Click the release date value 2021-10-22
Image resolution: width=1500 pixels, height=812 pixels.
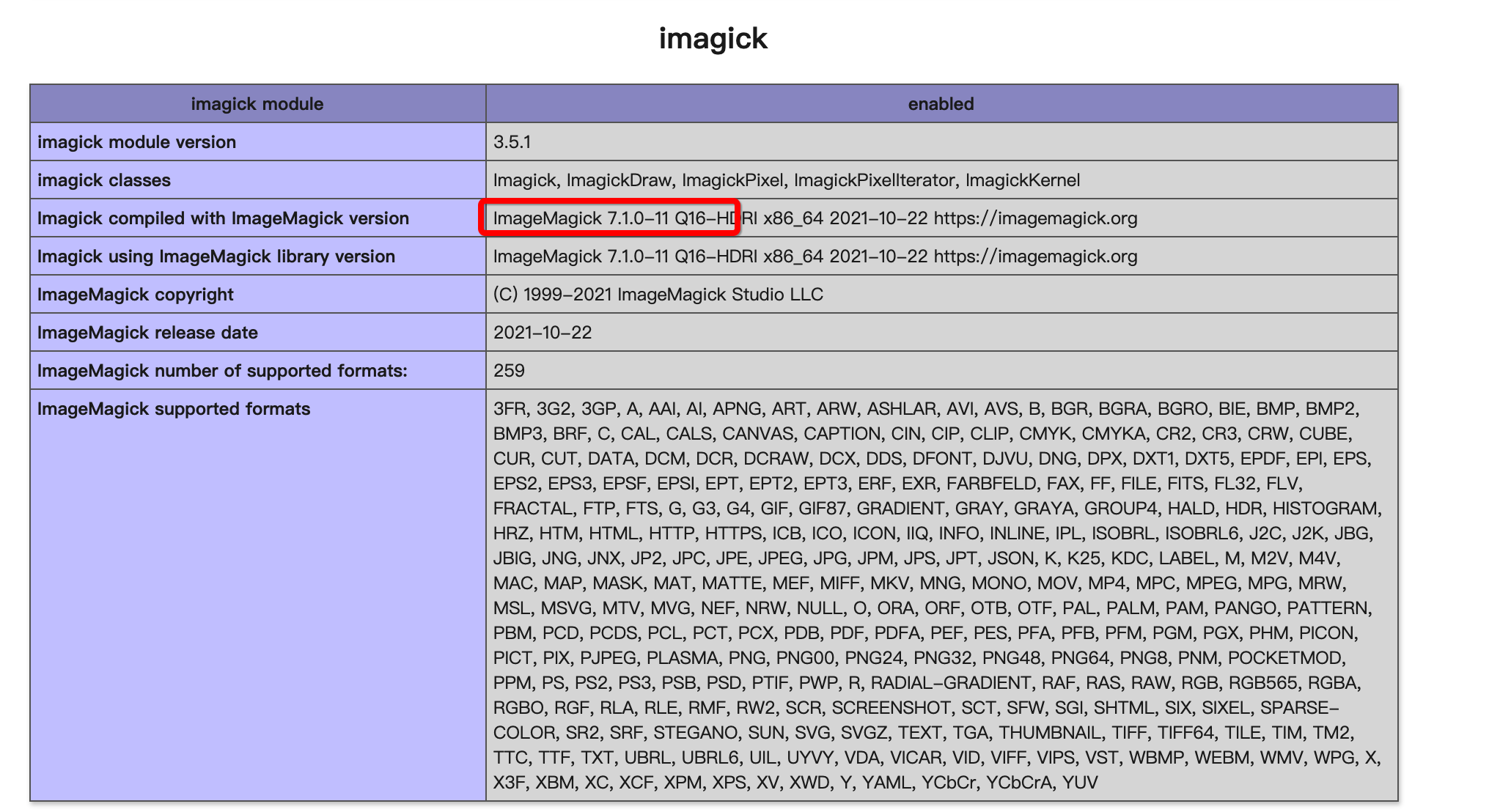[543, 332]
